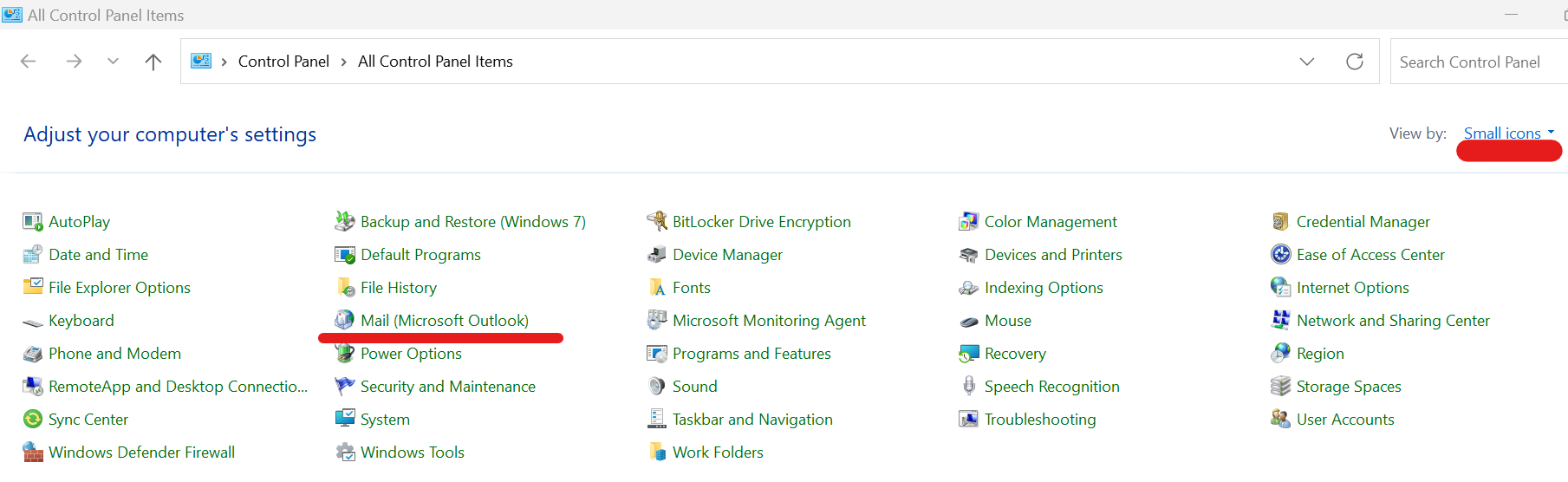Viewport: 1568px width, 482px height.
Task: Click Backup and Restore icon
Action: (345, 222)
